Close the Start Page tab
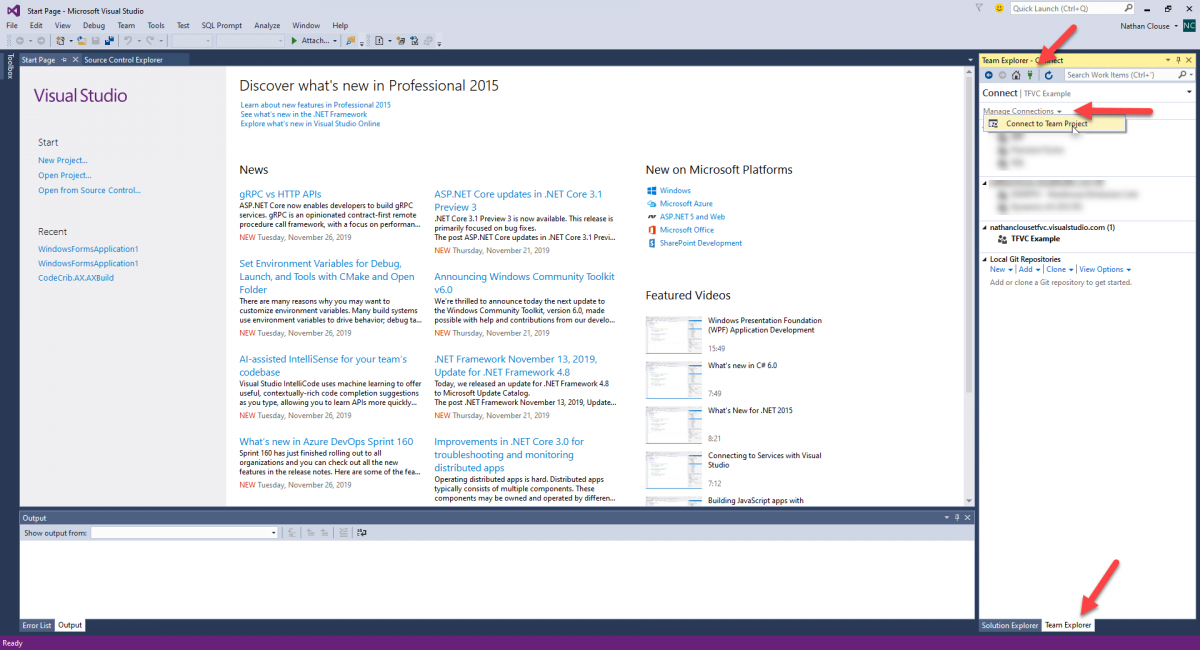1200x650 pixels. coord(75,60)
